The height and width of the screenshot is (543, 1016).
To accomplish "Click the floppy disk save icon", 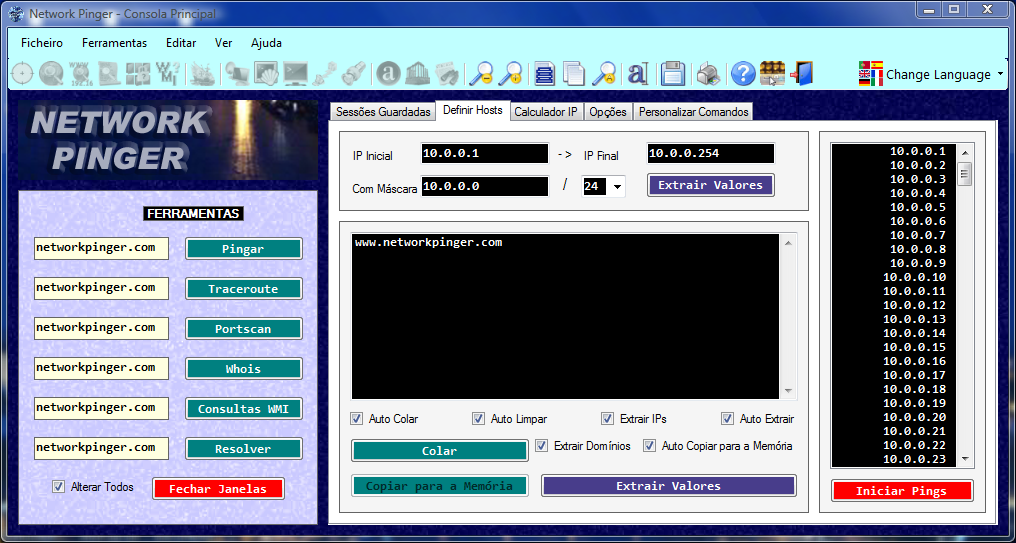I will [673, 73].
